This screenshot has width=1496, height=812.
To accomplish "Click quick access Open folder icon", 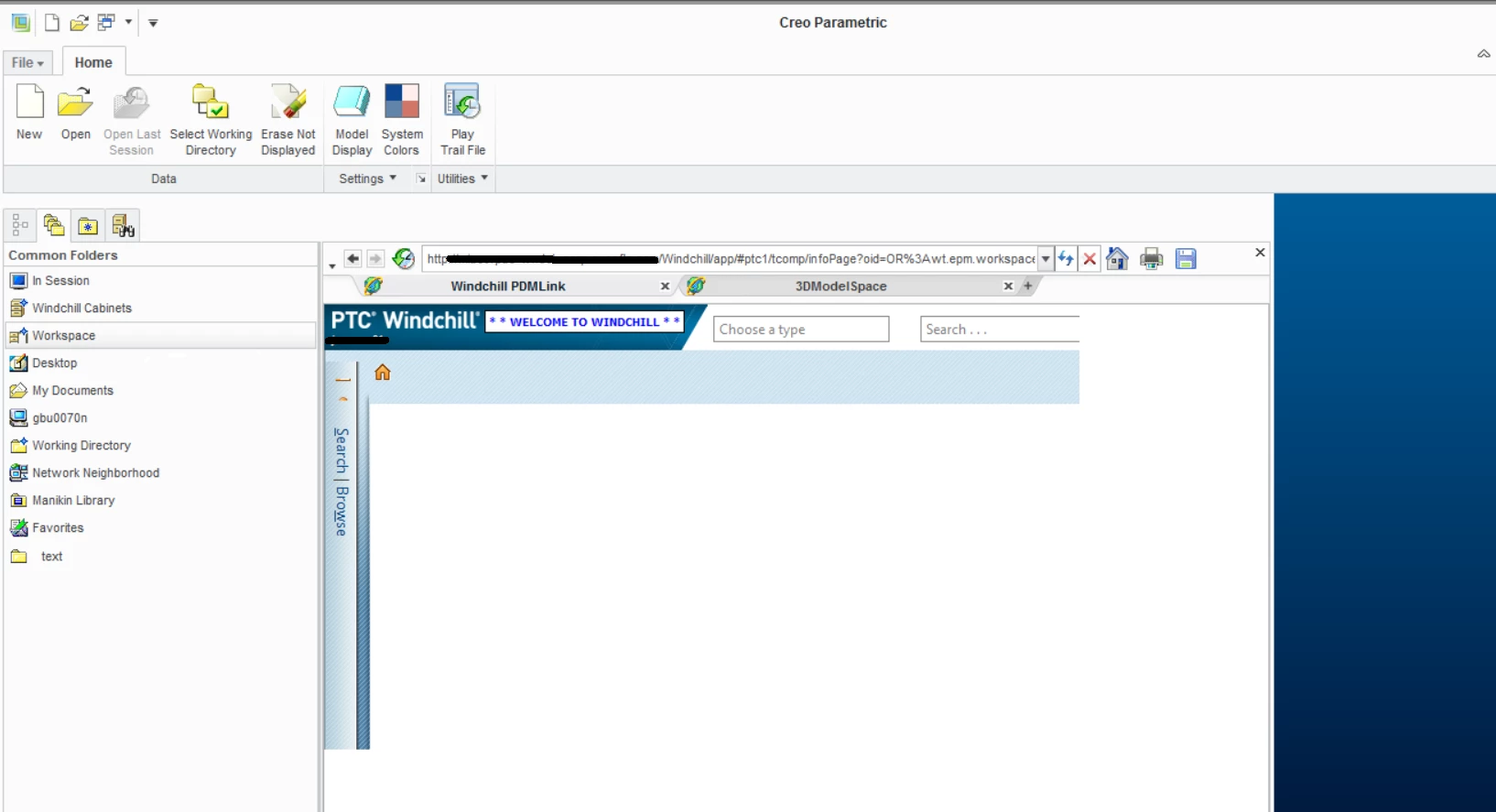I will [x=79, y=22].
